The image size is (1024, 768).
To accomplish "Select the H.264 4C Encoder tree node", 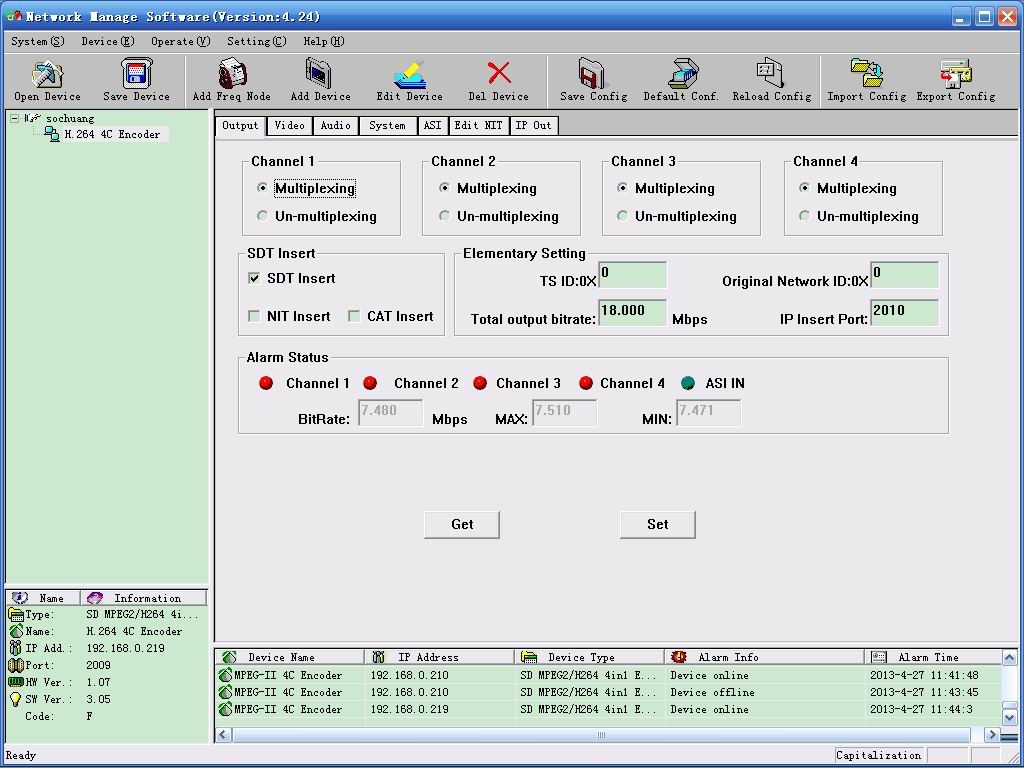I will [x=112, y=134].
